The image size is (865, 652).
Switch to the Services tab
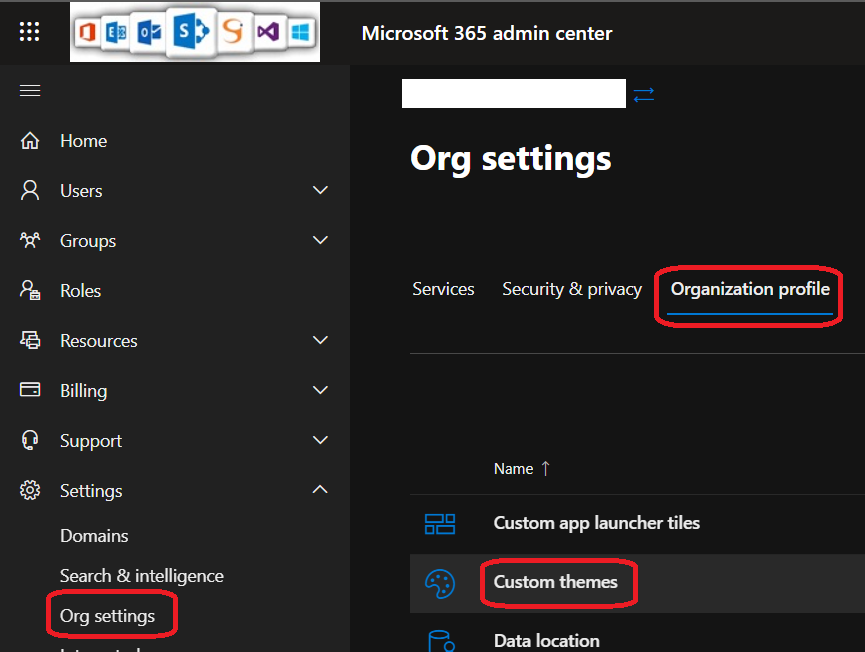point(443,289)
